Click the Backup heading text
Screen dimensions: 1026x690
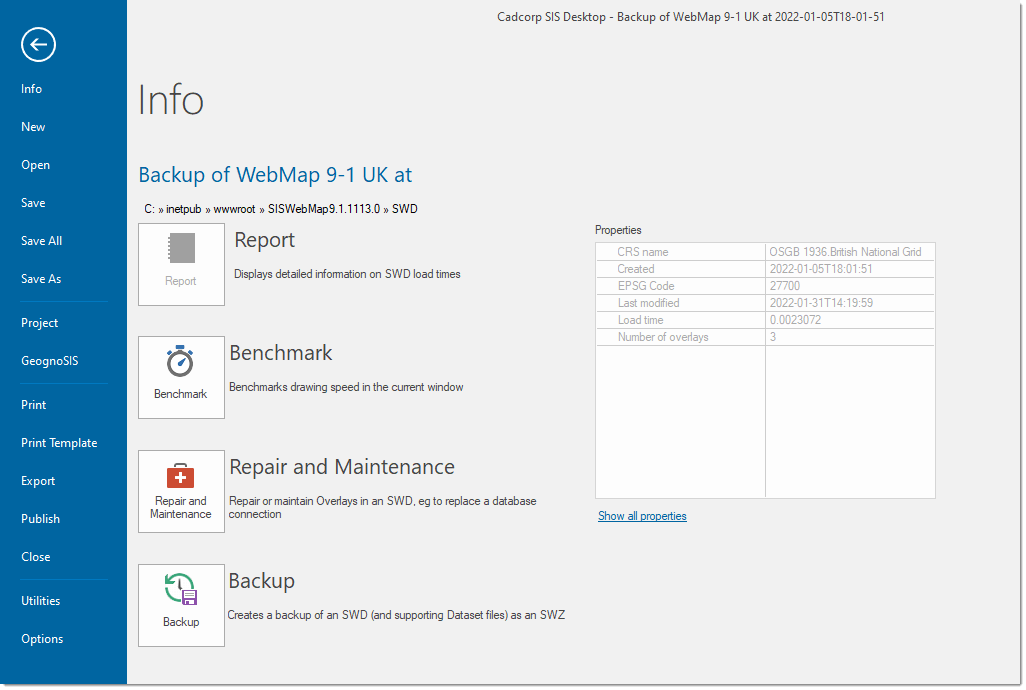pyautogui.click(x=262, y=581)
